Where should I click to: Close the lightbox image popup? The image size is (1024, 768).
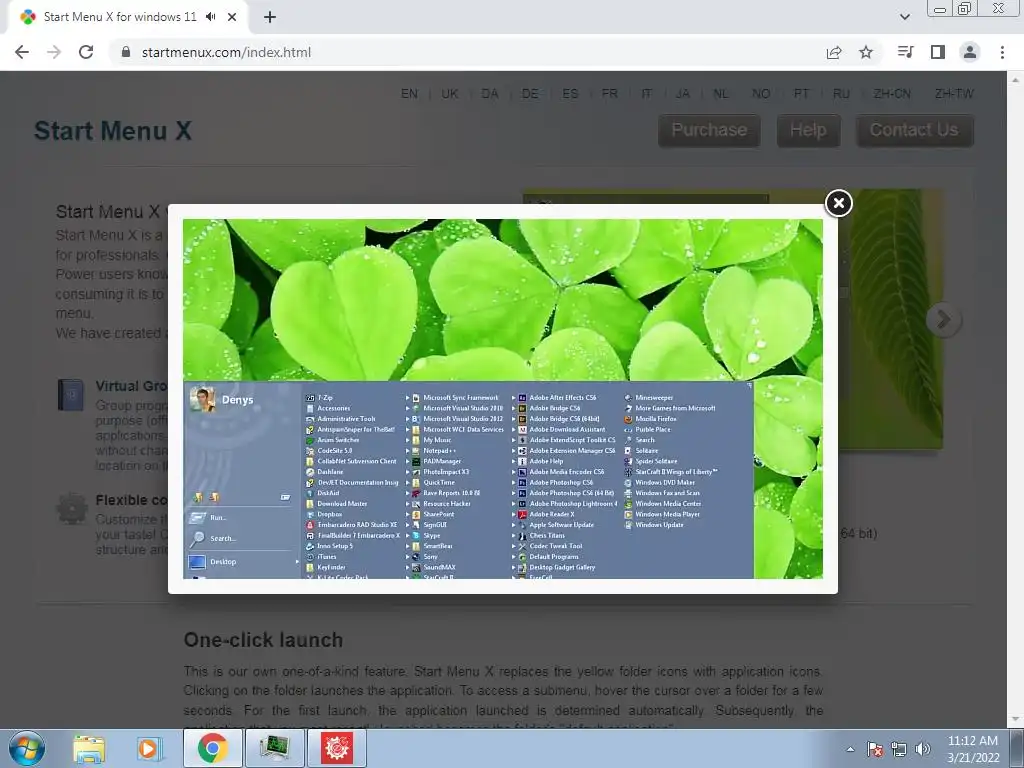click(x=839, y=203)
